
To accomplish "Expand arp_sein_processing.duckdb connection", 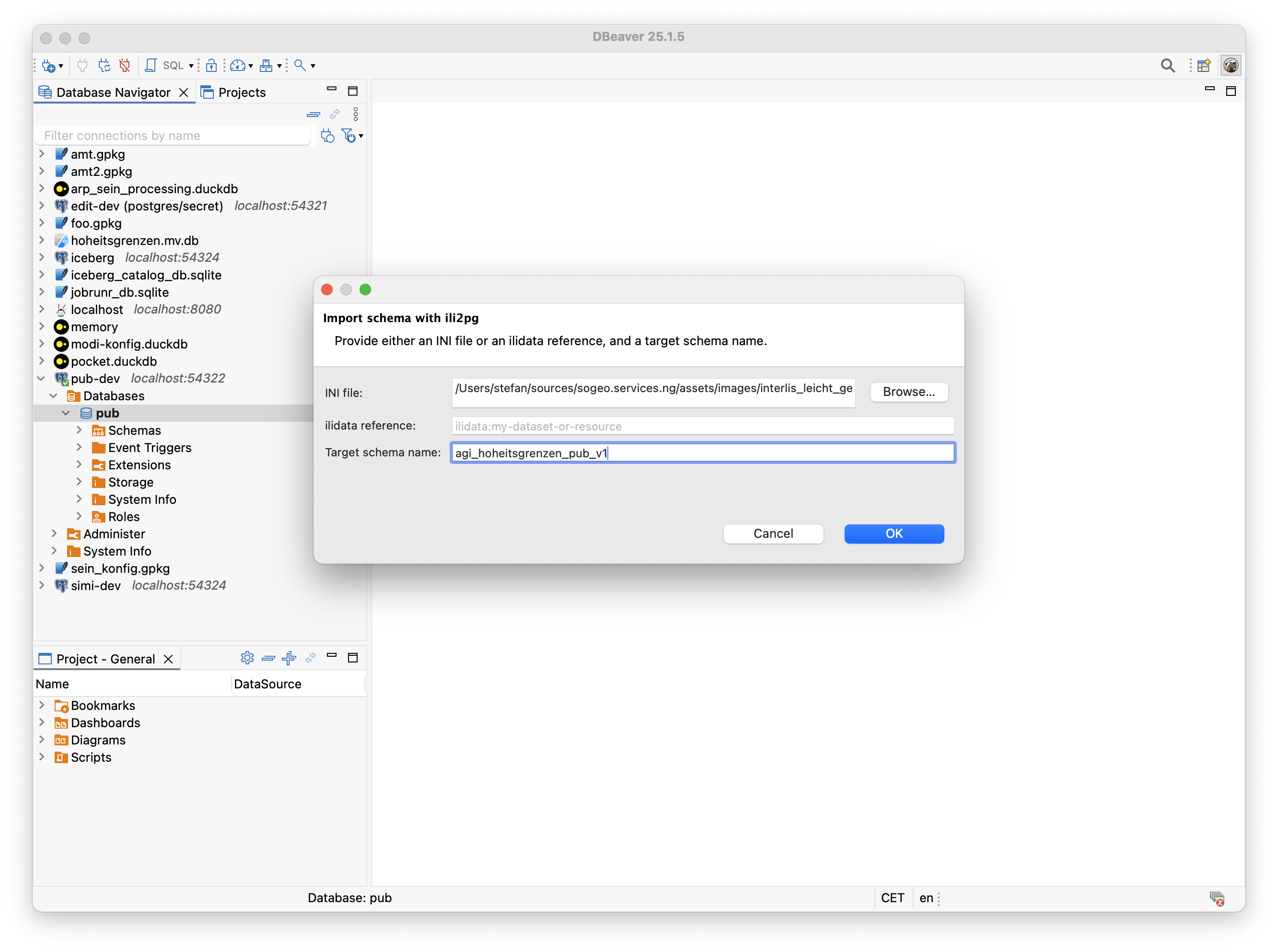I will coord(42,188).
